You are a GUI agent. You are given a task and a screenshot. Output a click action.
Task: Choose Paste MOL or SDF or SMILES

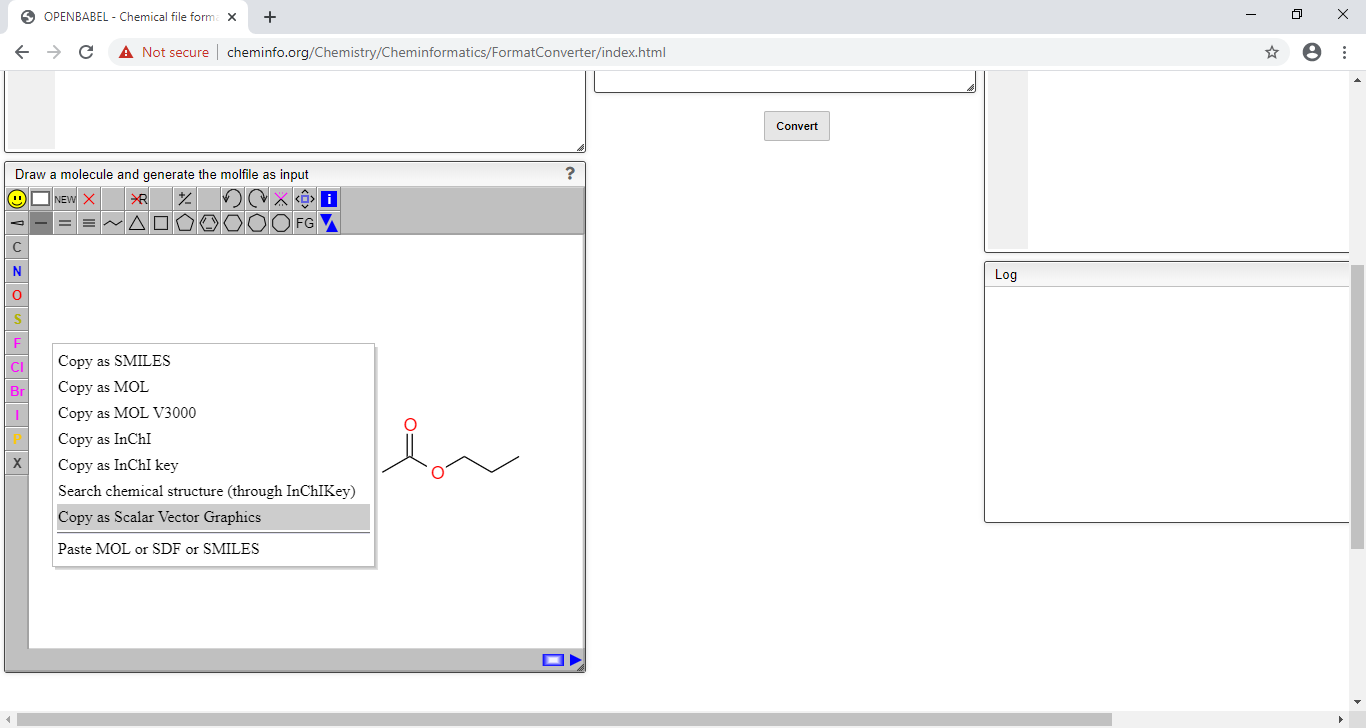coord(214,549)
